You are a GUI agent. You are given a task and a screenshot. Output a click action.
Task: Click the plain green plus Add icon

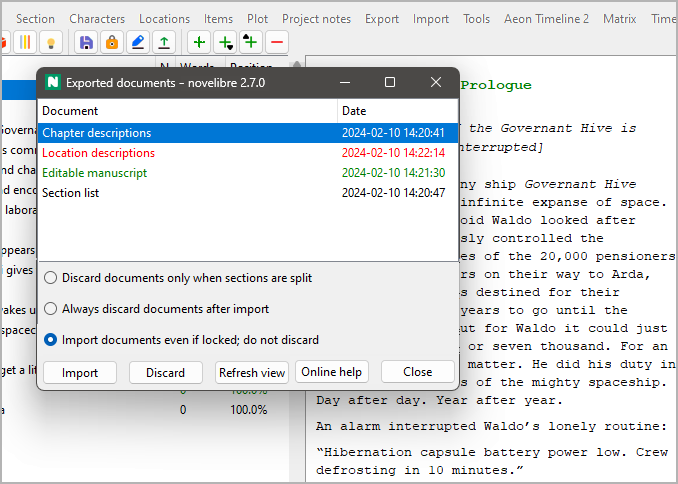199,42
